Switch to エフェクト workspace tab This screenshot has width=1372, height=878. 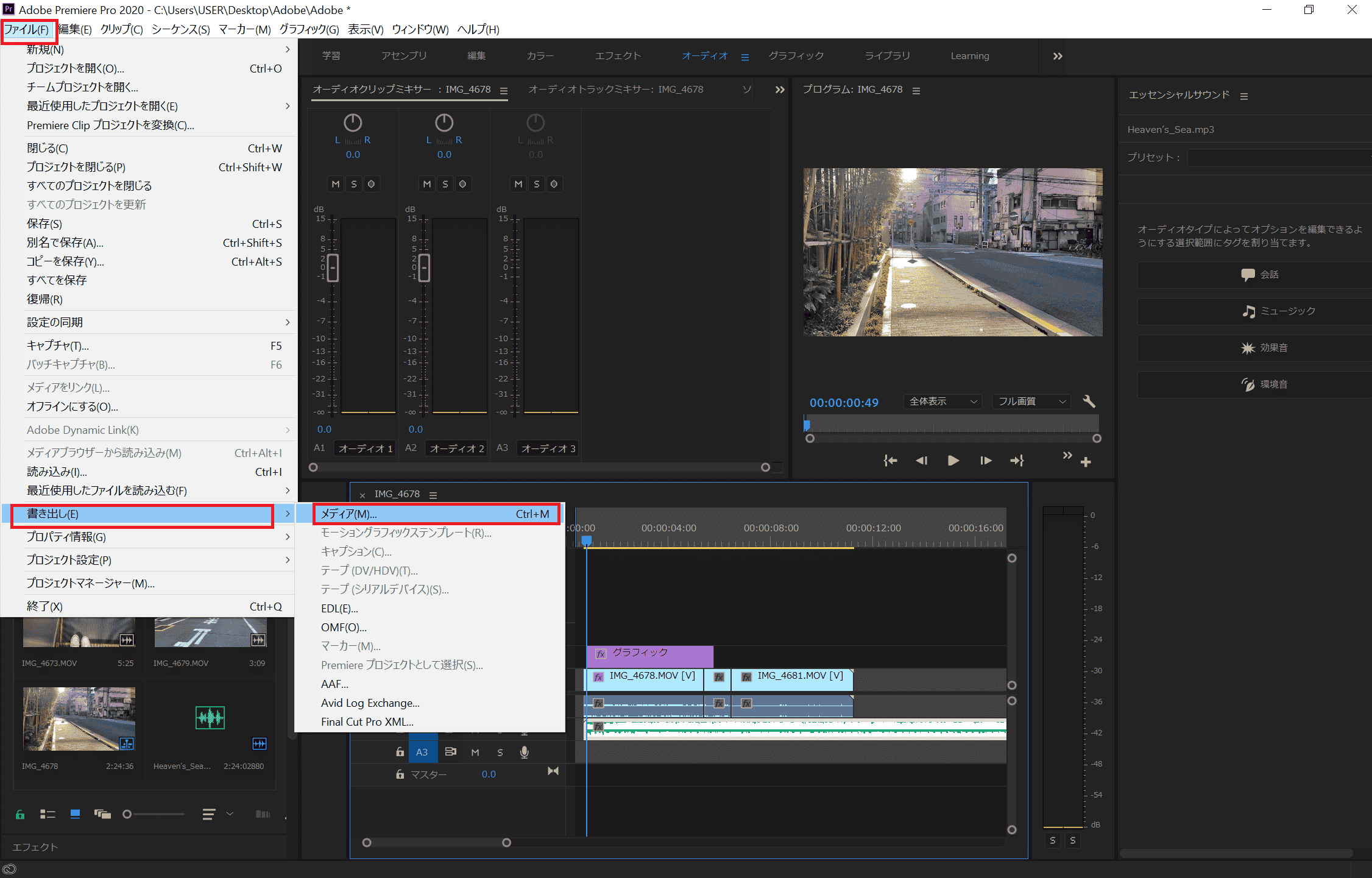pyautogui.click(x=618, y=56)
